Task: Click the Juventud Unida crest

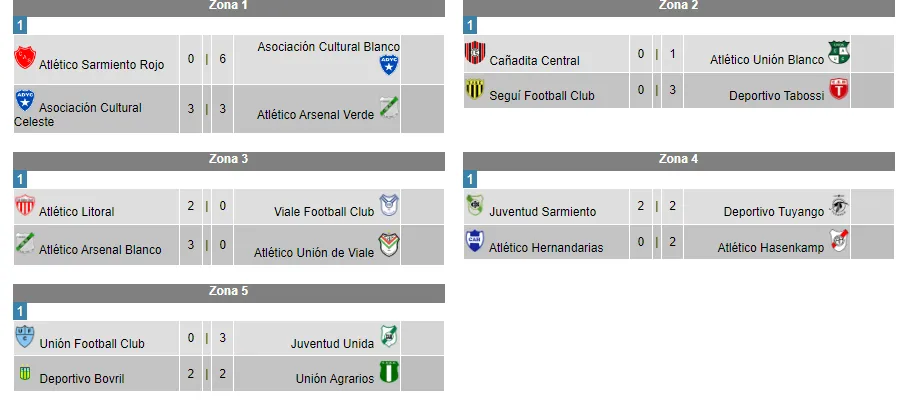Action: click(x=388, y=337)
